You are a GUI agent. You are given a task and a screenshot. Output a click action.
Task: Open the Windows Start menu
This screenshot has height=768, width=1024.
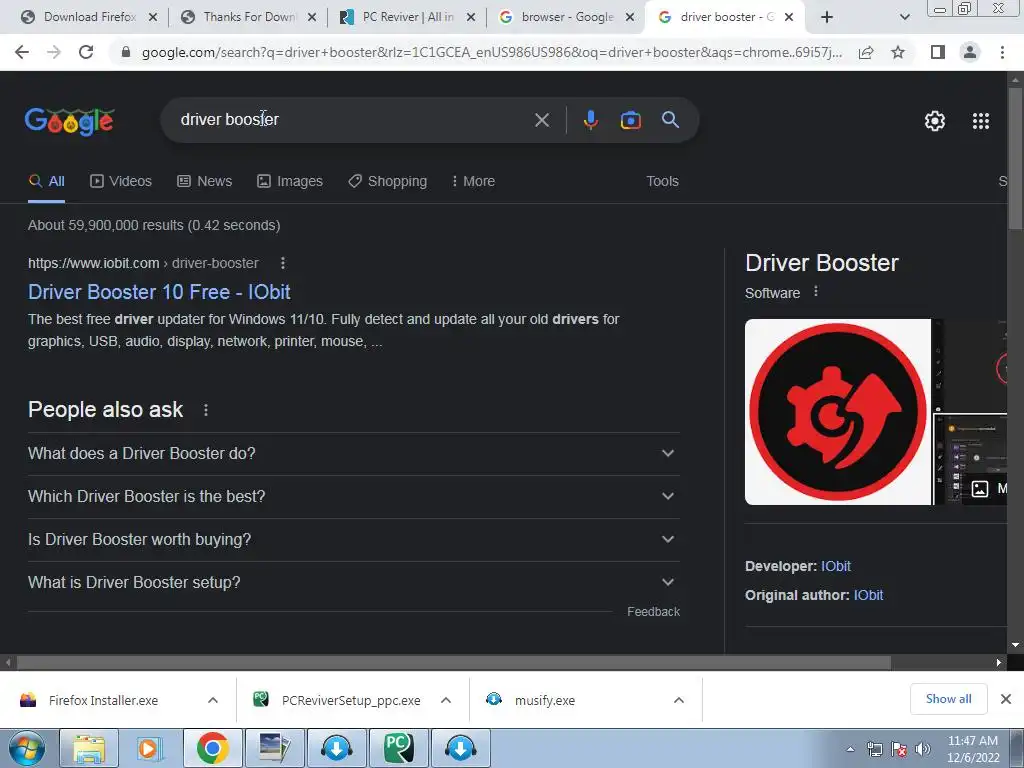(27, 748)
